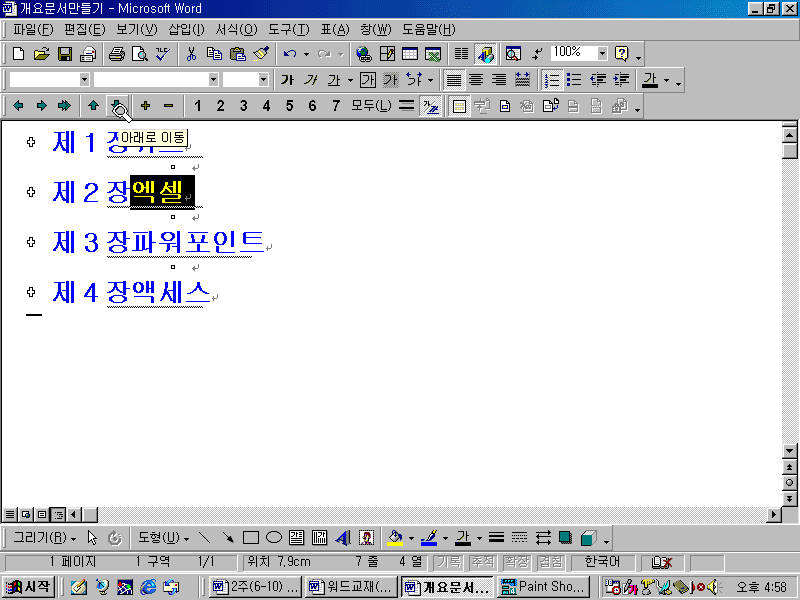This screenshot has width=800, height=600.
Task: Toggle character border 가
Action: tap(368, 80)
